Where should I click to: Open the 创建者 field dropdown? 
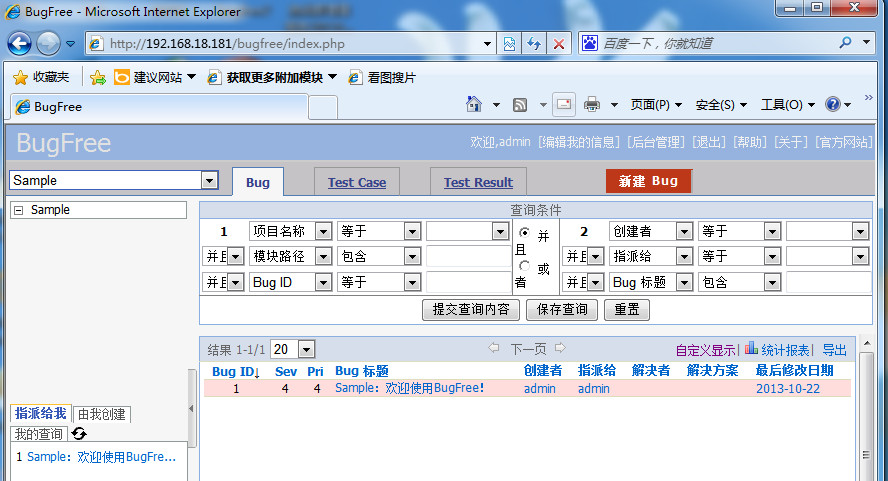coord(684,231)
